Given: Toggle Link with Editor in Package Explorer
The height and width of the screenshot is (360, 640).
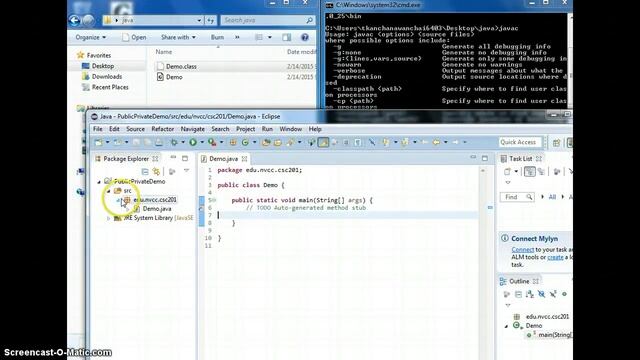Looking at the screenshot, I should [x=156, y=171].
